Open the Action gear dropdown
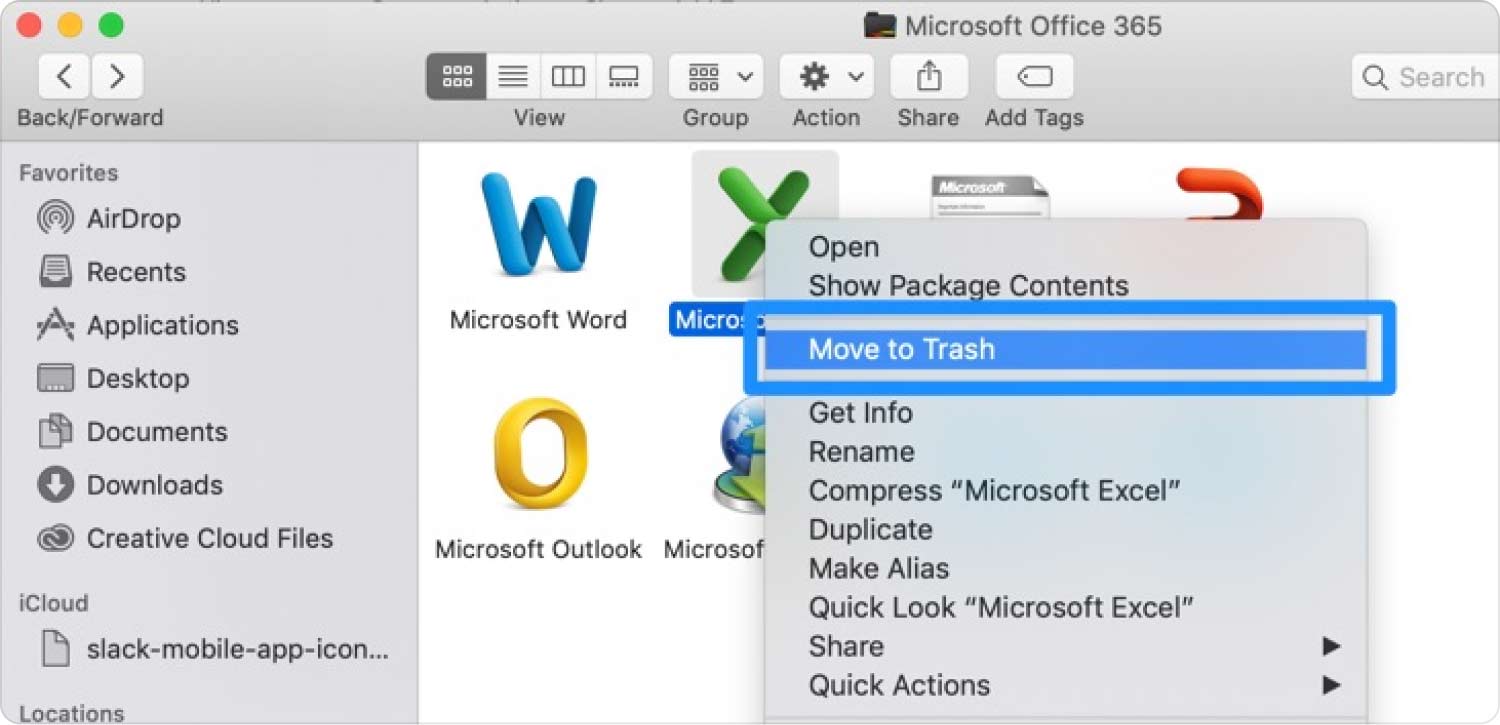Viewport: 1500px width, 725px height. coord(827,76)
